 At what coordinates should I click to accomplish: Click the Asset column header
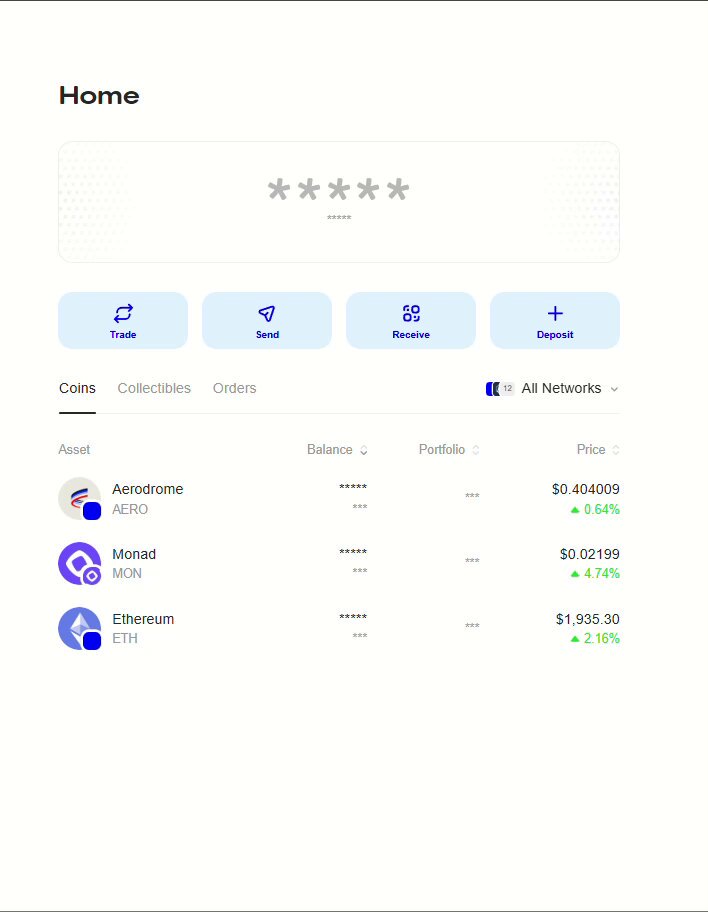(74, 450)
